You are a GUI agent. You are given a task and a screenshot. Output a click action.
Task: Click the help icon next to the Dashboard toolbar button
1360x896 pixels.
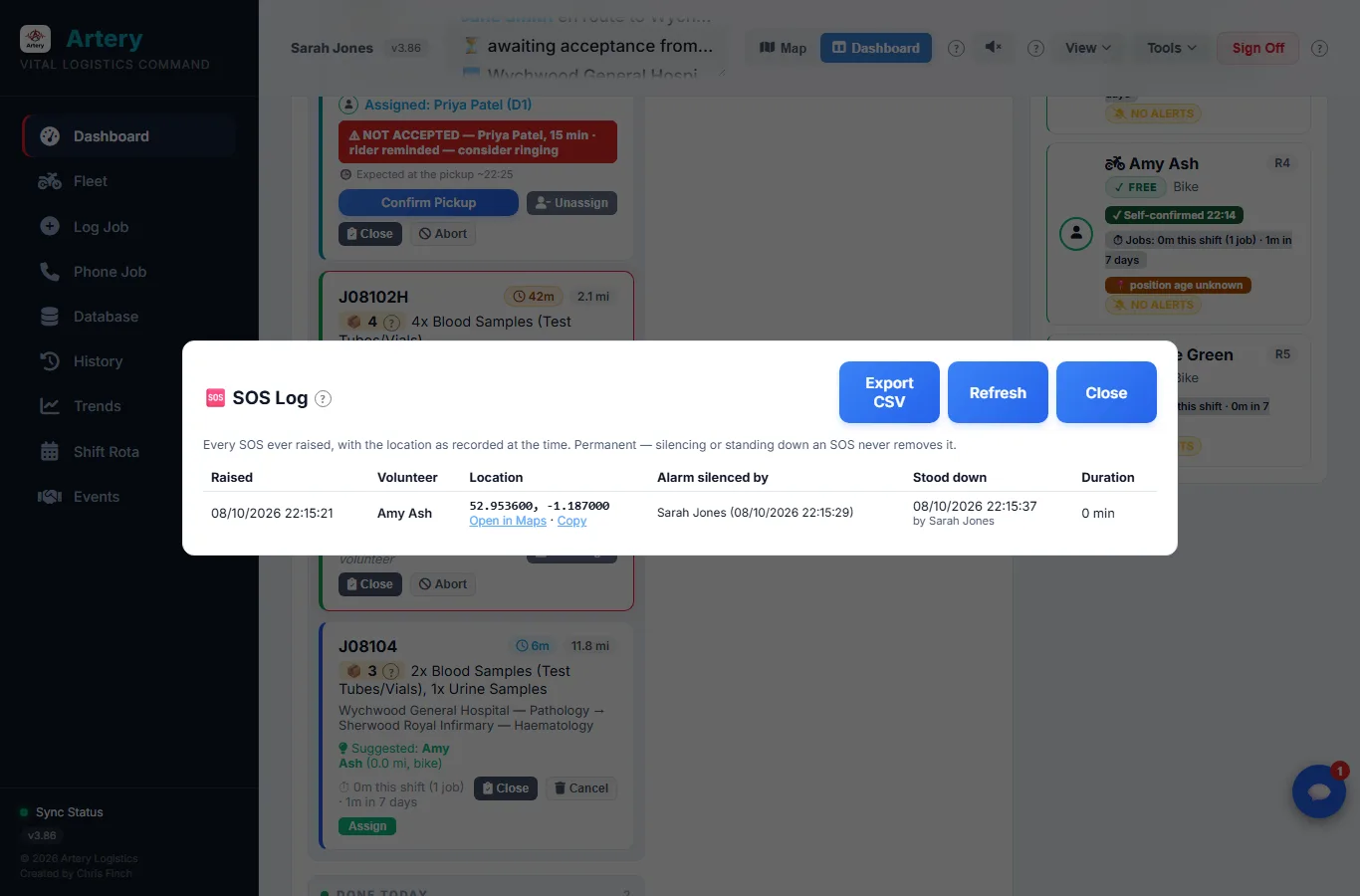coord(956,49)
